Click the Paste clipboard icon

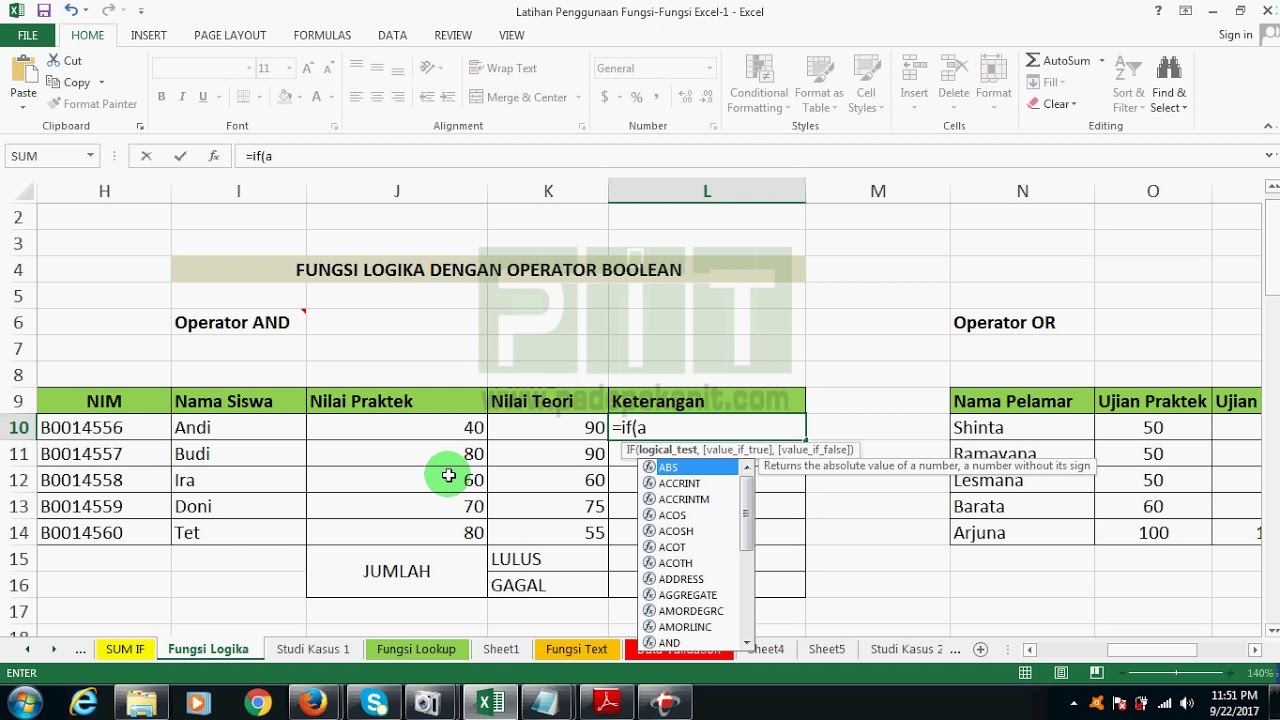tap(23, 70)
